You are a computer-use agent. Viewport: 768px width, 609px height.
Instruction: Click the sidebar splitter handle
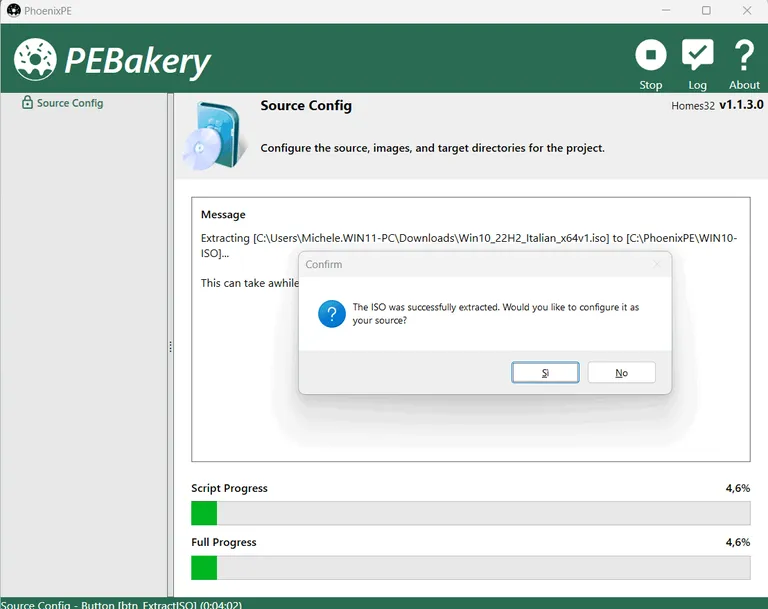click(x=171, y=346)
